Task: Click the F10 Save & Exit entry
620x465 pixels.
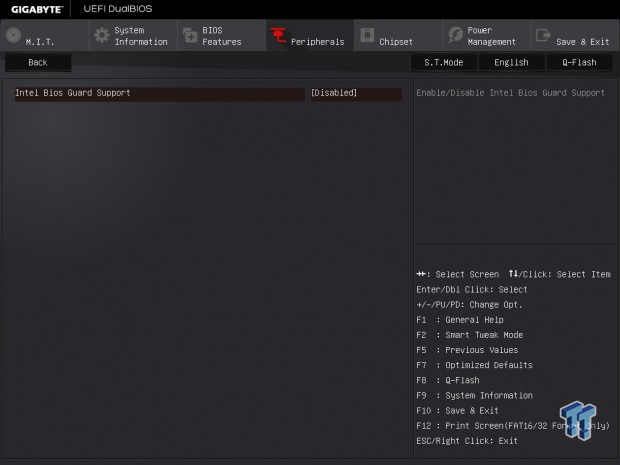Action: (x=457, y=410)
